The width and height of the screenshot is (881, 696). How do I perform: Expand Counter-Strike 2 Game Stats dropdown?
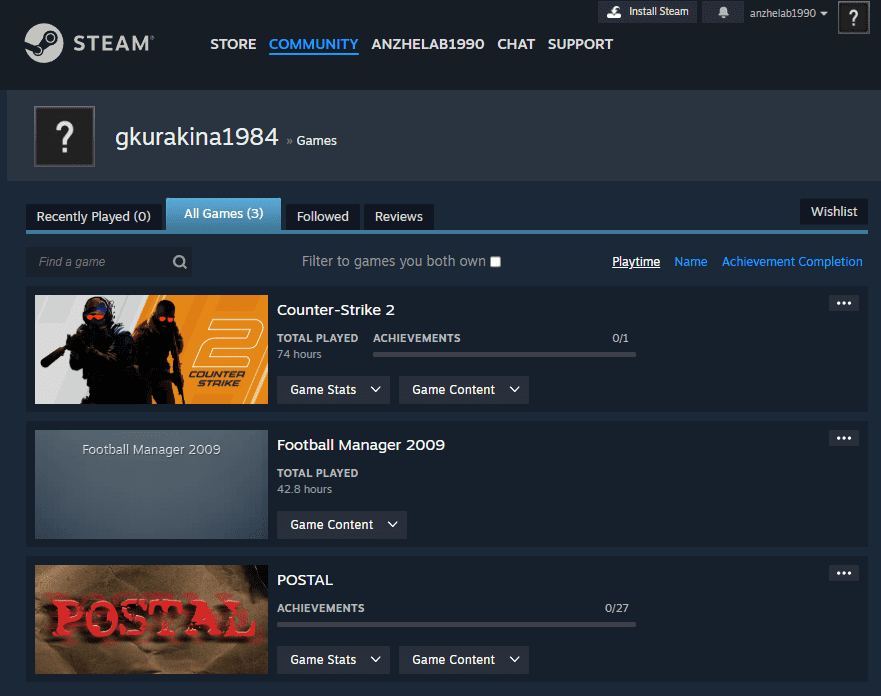click(x=333, y=390)
